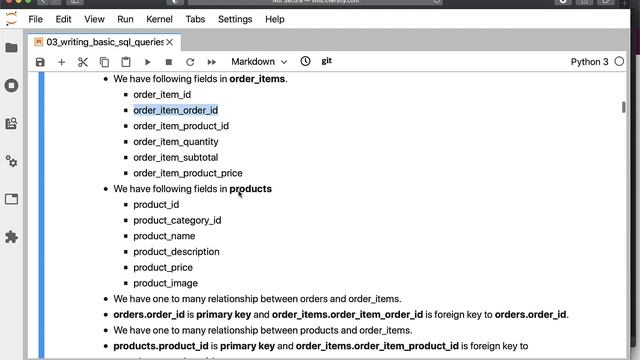The height and width of the screenshot is (360, 640).
Task: Click the order_item_subtotal list item
Action: (176, 158)
